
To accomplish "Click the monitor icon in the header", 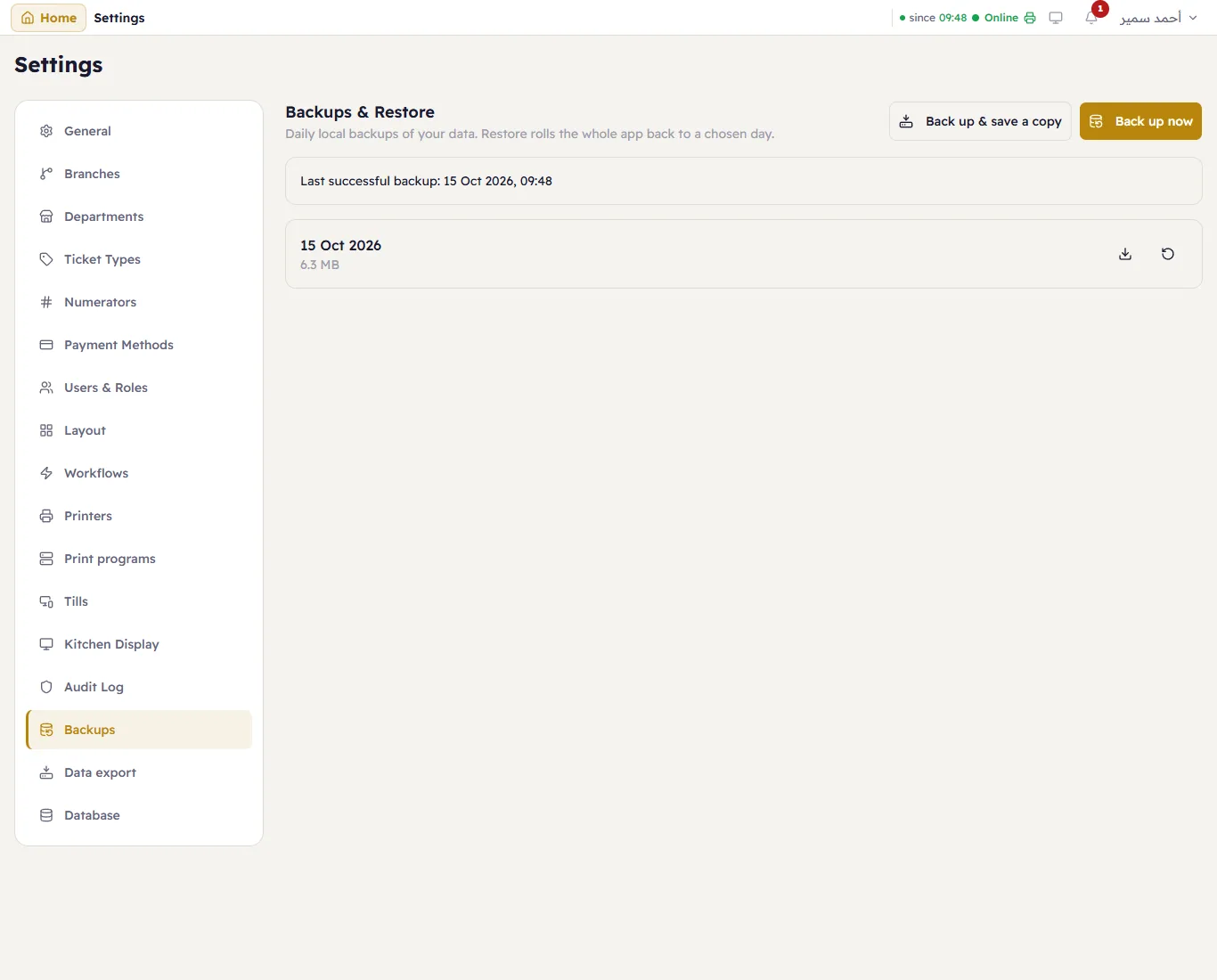I will 1056,18.
